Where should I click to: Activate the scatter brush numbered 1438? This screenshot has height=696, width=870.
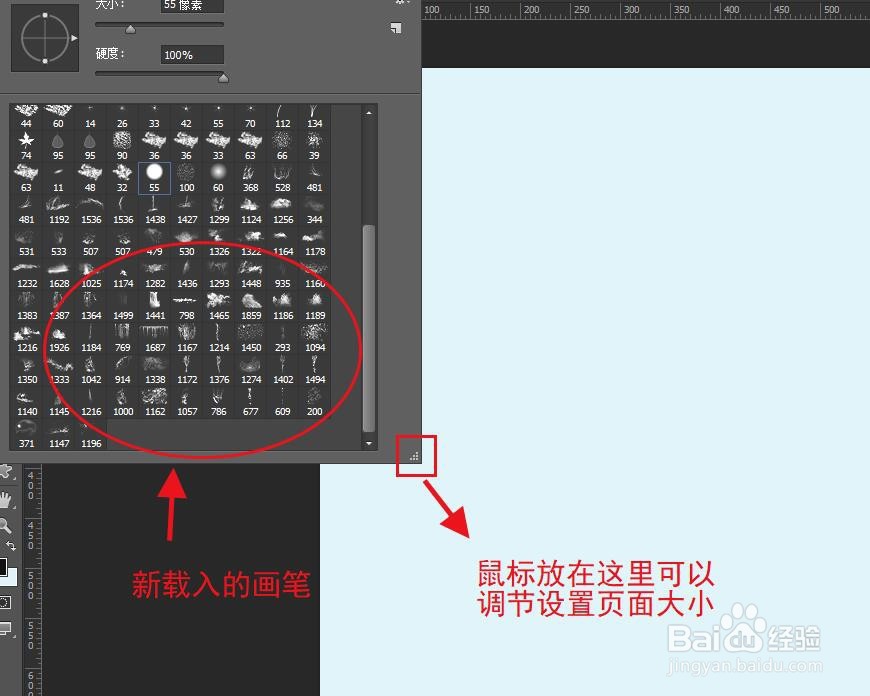coord(155,207)
